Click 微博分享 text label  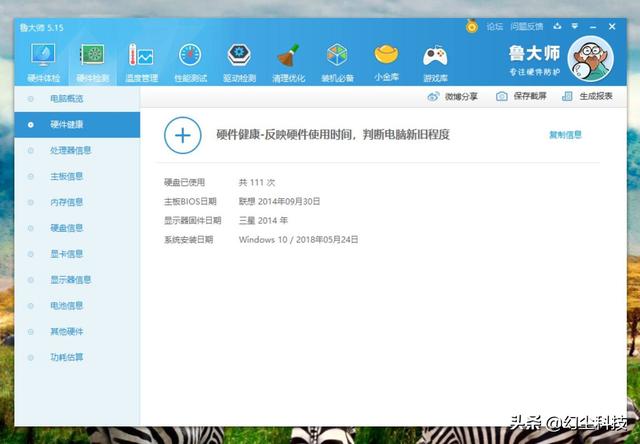tap(461, 97)
